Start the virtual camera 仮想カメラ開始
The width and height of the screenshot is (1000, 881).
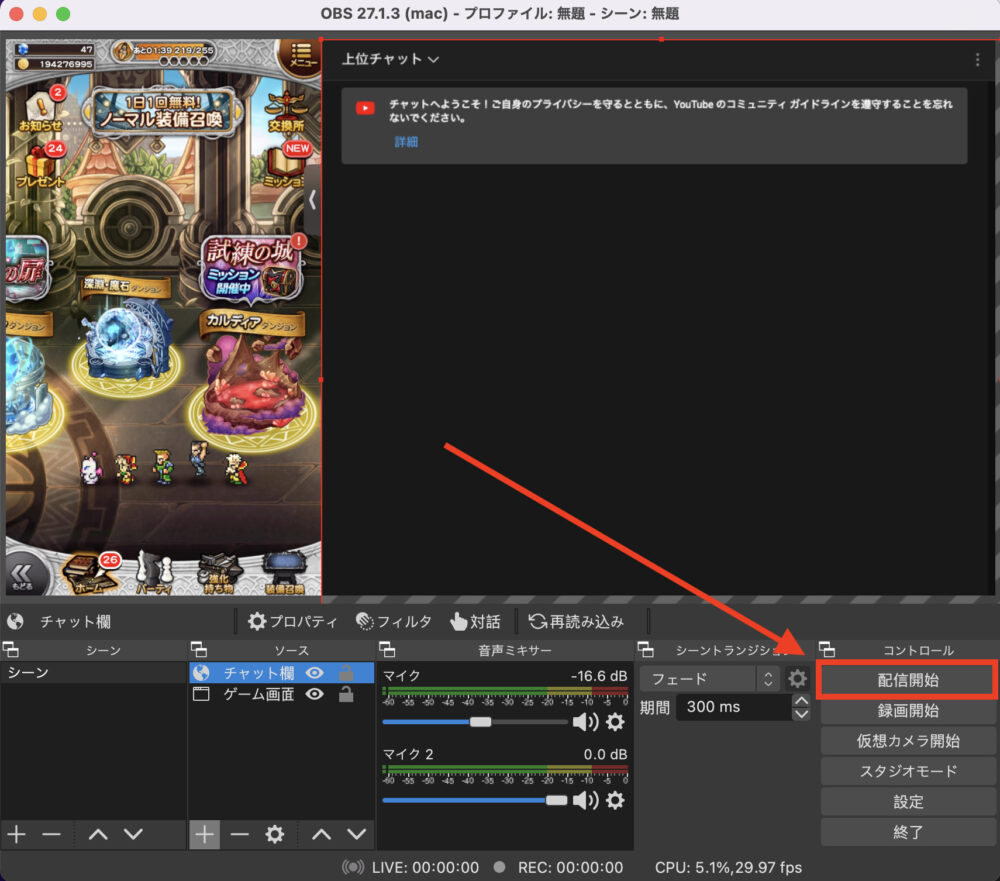click(908, 741)
